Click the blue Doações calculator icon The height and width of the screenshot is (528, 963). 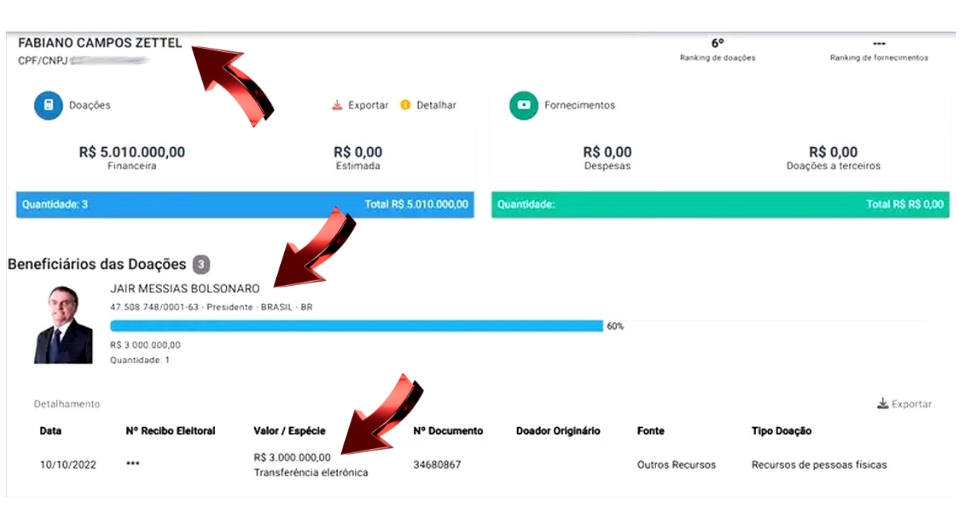tap(48, 106)
